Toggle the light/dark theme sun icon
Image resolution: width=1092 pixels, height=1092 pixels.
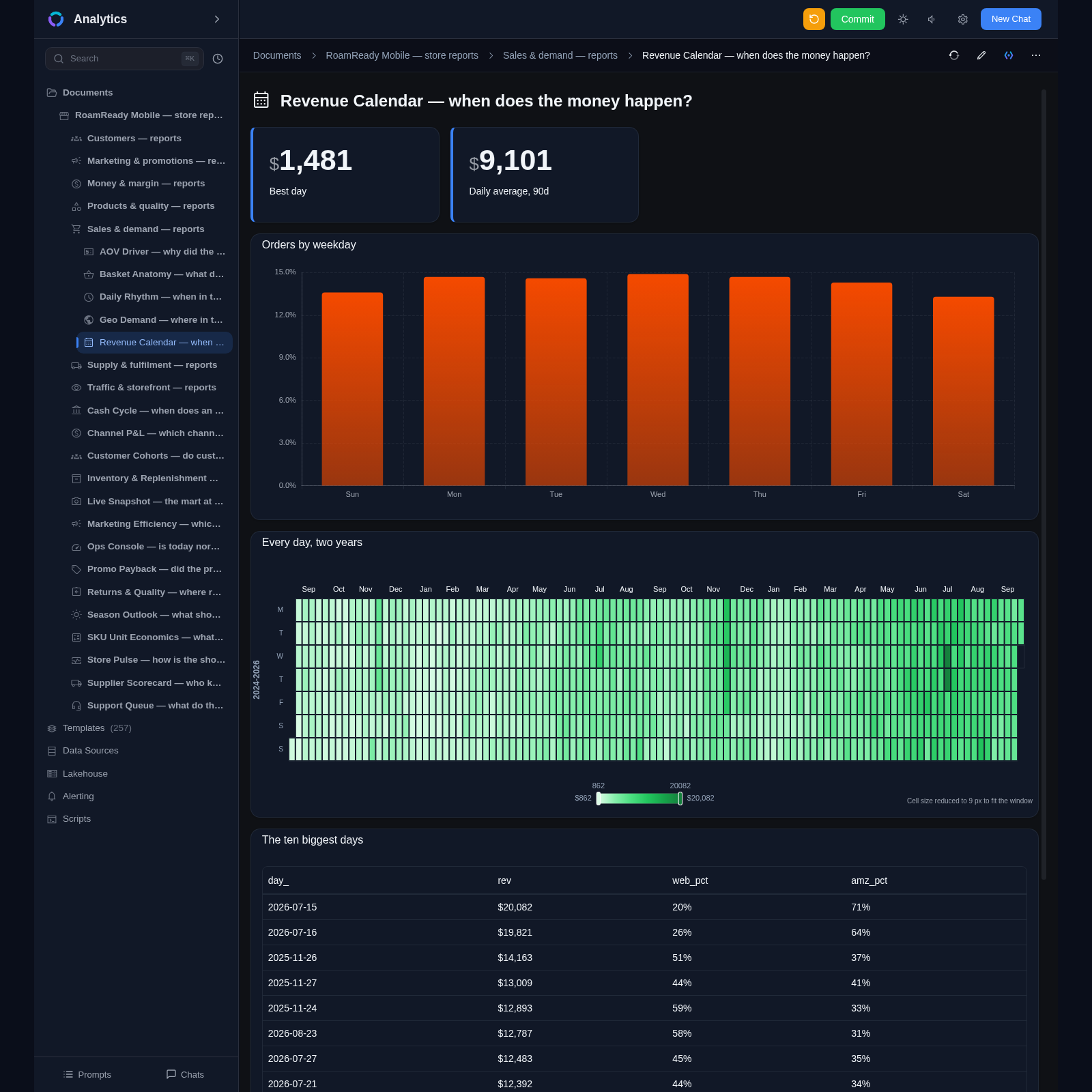point(903,19)
